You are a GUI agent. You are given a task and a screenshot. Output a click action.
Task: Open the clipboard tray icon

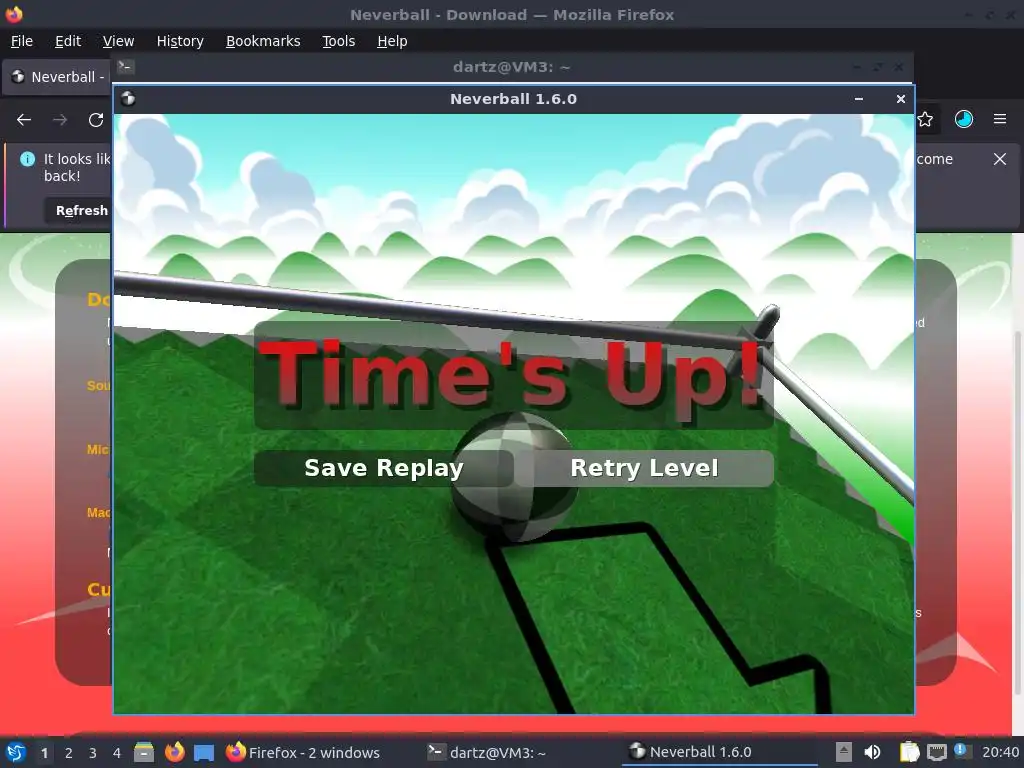(909, 752)
